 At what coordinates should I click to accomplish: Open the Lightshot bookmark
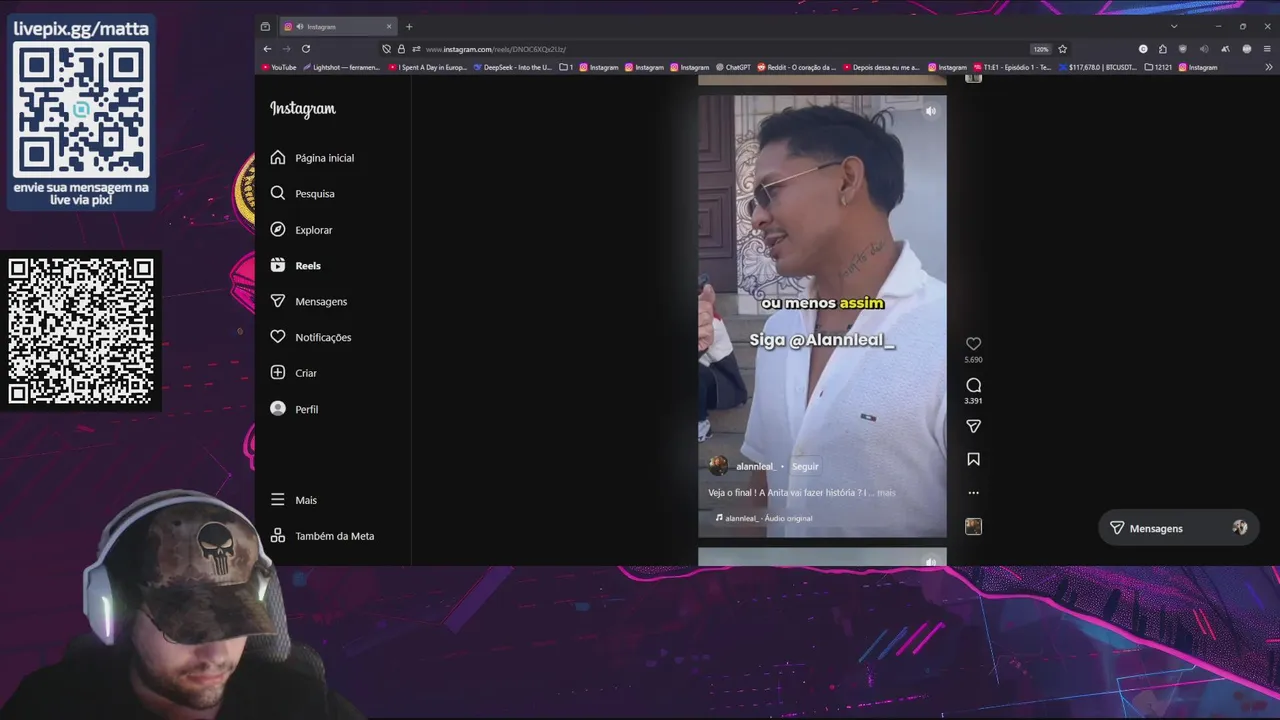click(x=341, y=67)
